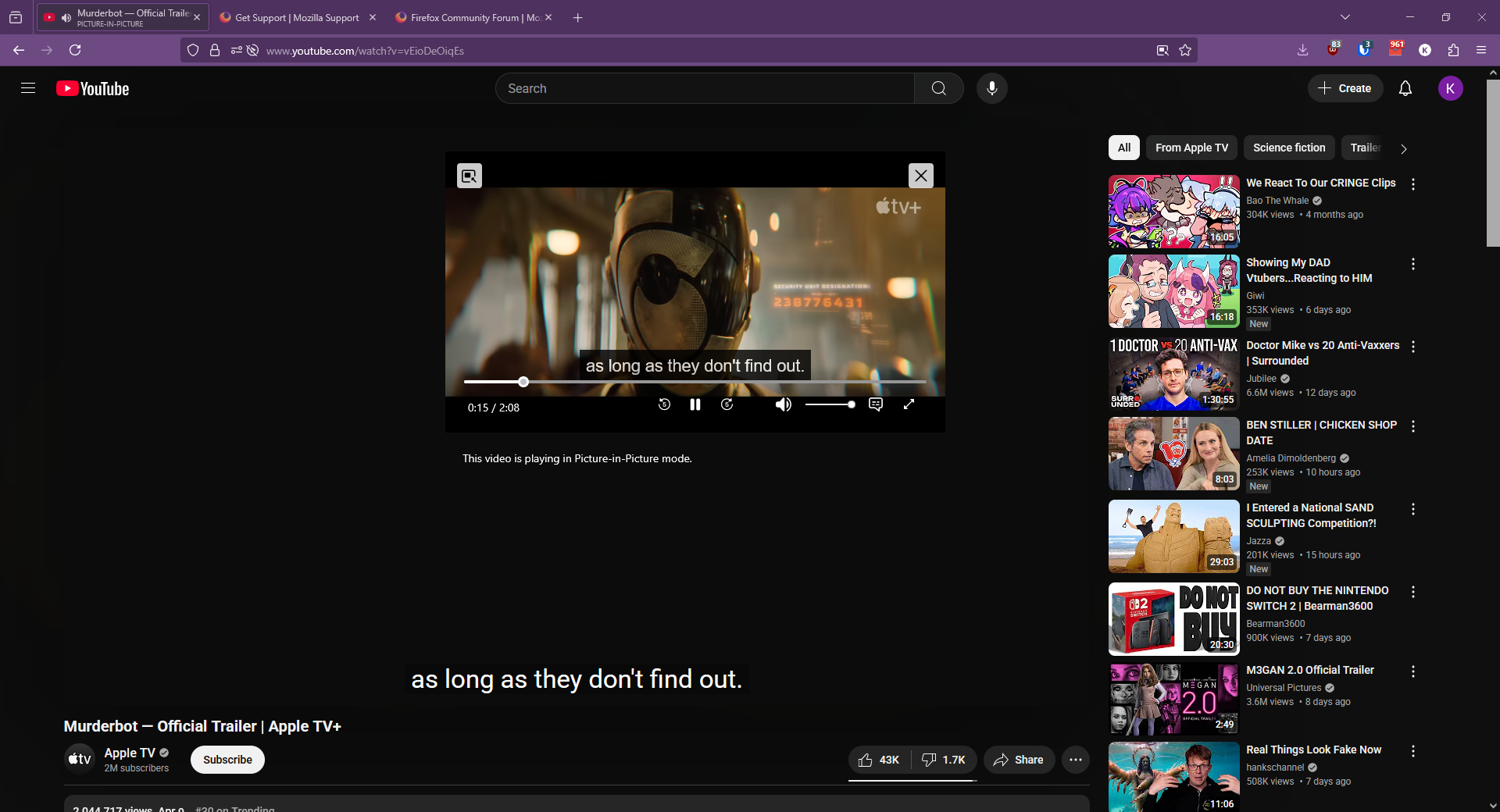View site security via the padlock icon
This screenshot has height=812, width=1500.
[x=215, y=50]
